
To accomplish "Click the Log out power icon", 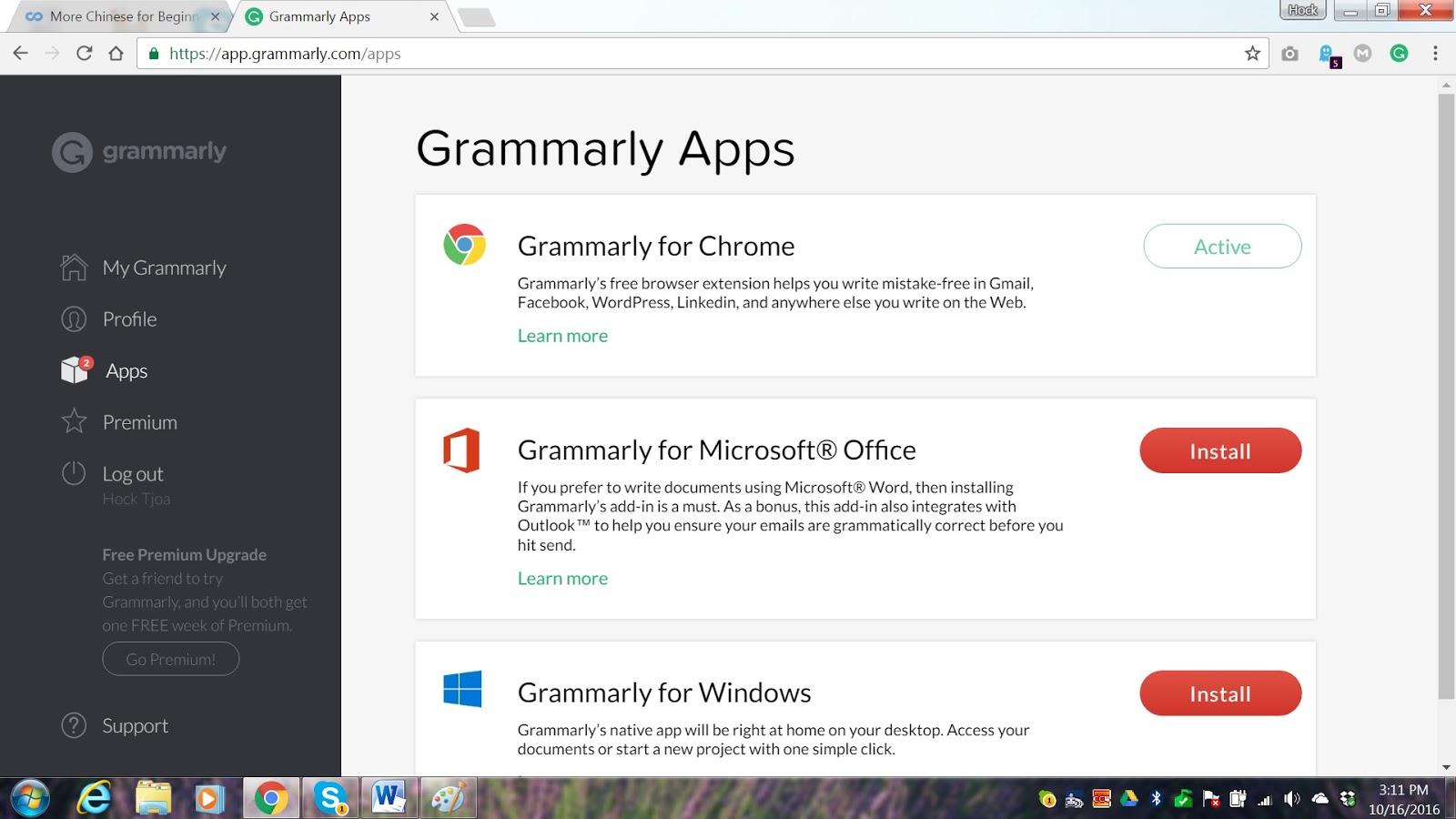I will [x=74, y=473].
